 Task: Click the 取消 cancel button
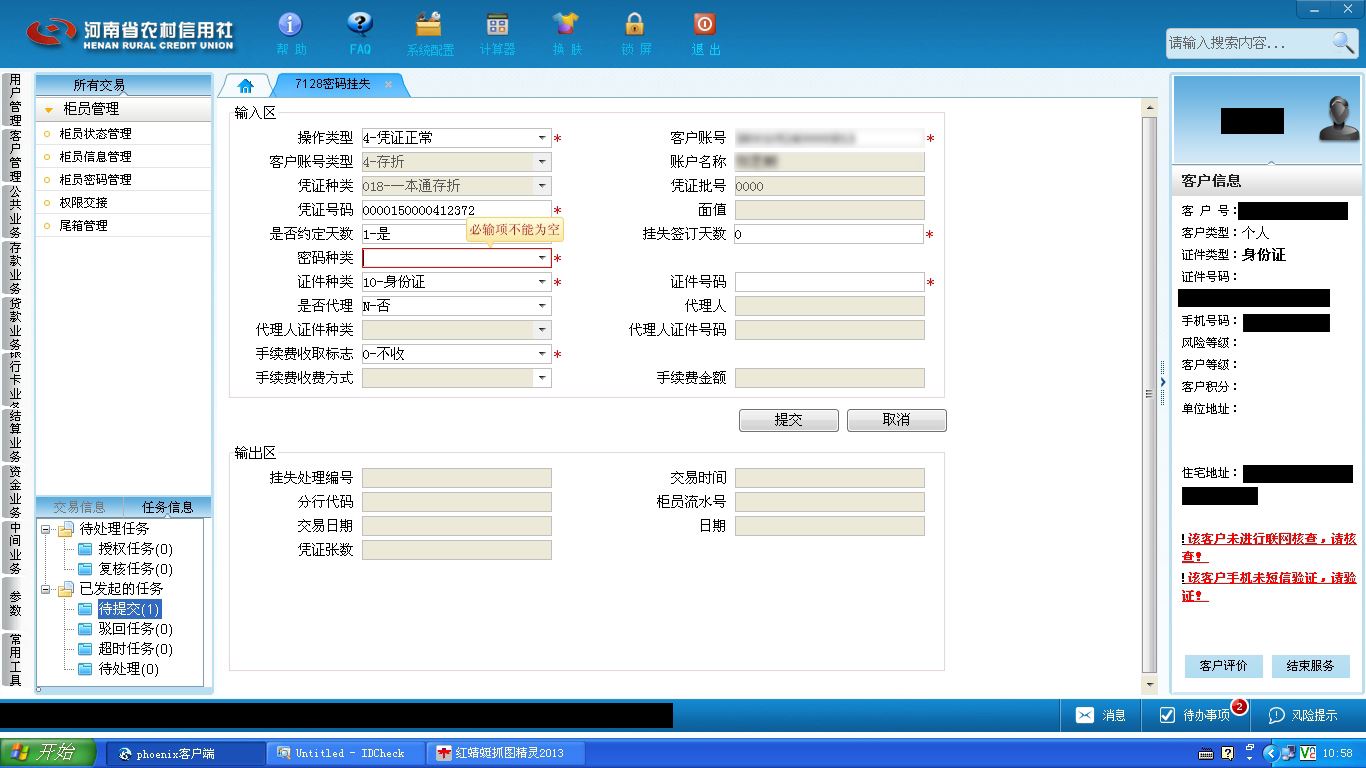pos(897,420)
